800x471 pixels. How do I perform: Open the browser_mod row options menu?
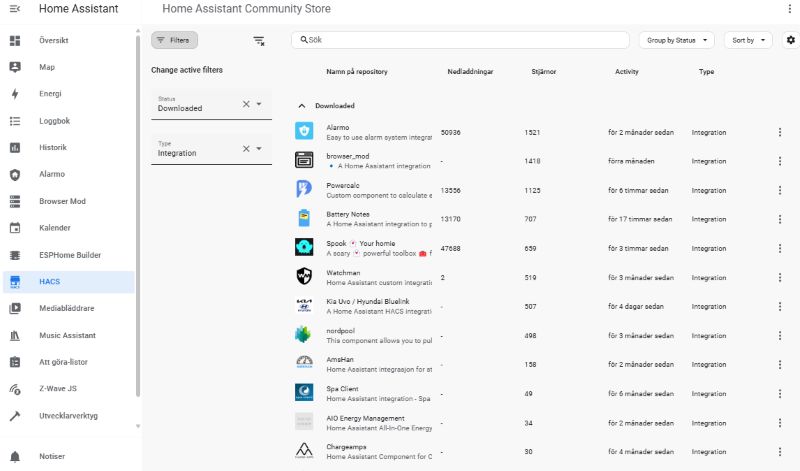[780, 161]
